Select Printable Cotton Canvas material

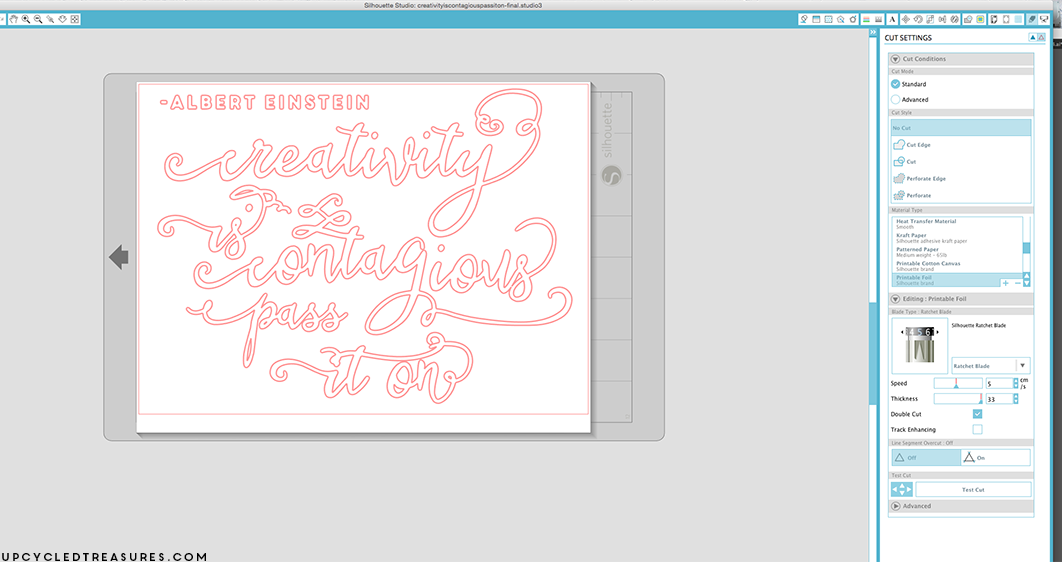957,266
